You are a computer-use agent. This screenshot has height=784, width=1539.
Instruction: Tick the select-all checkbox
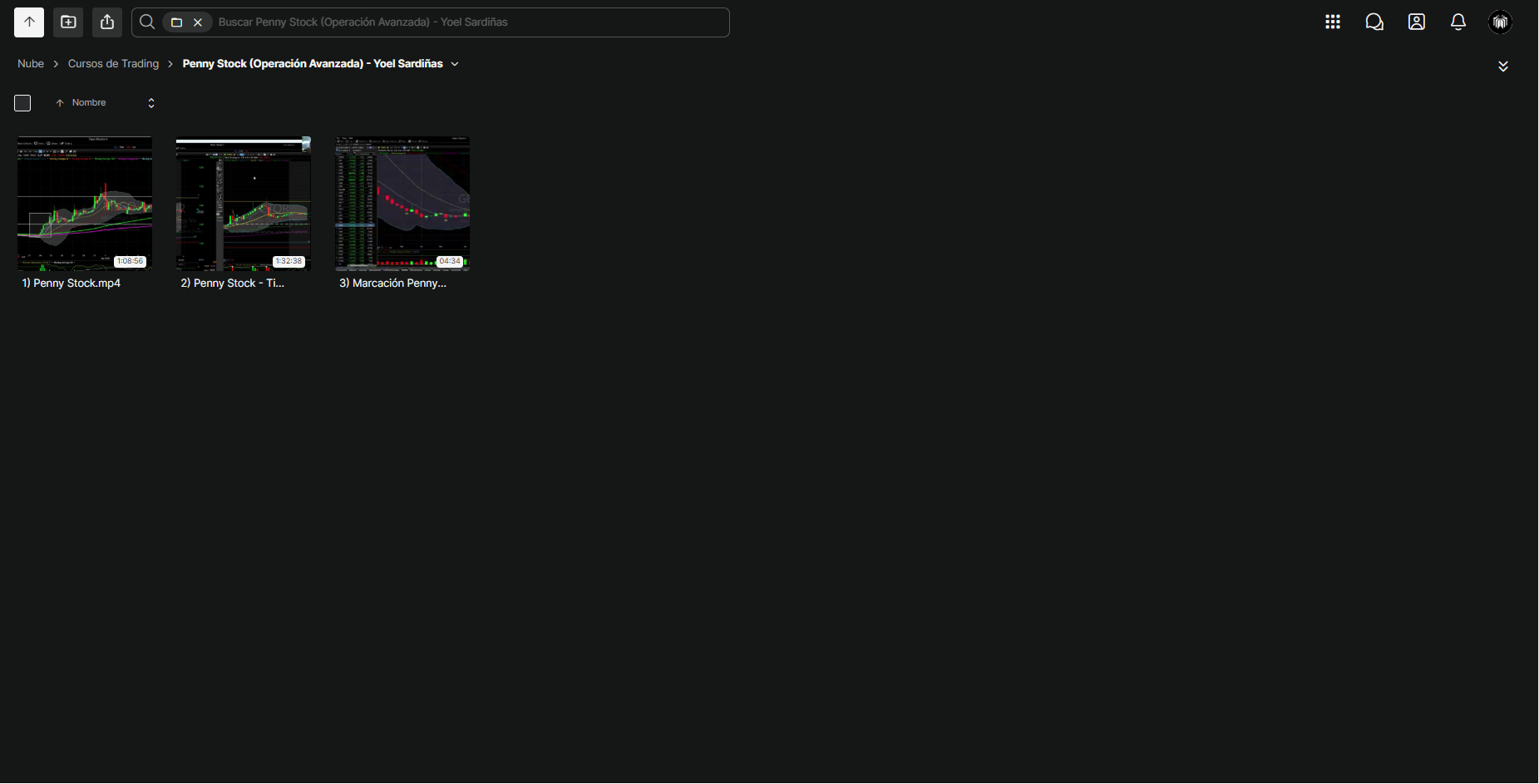pos(22,103)
